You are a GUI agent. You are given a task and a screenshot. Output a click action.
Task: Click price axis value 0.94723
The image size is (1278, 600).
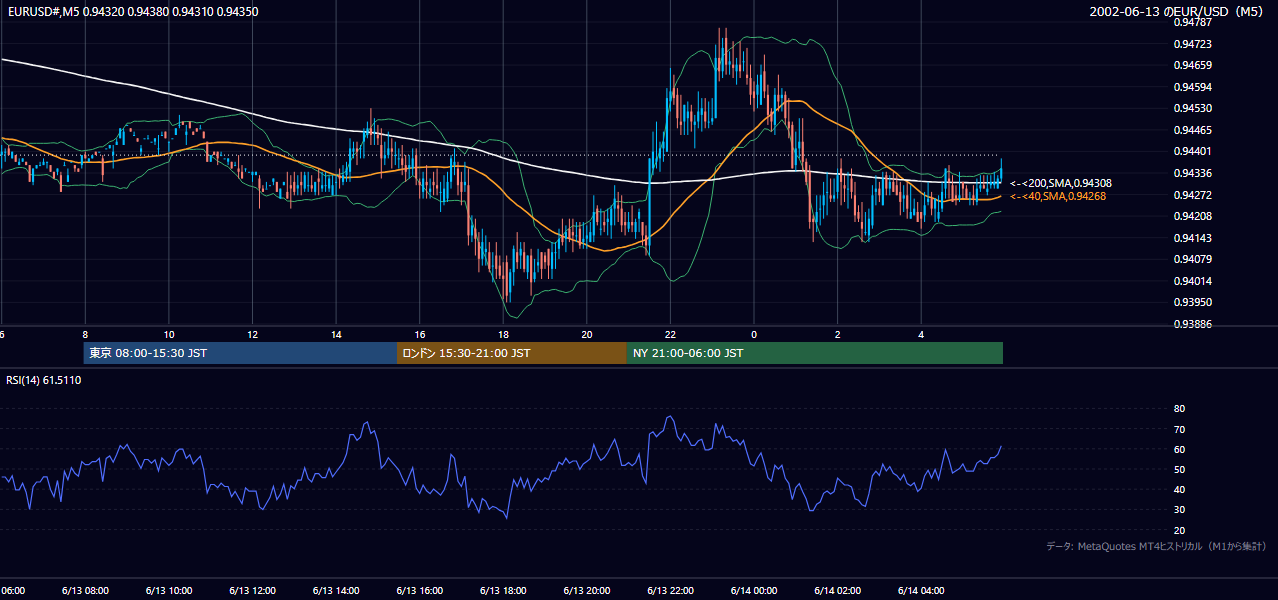pyautogui.click(x=1193, y=44)
